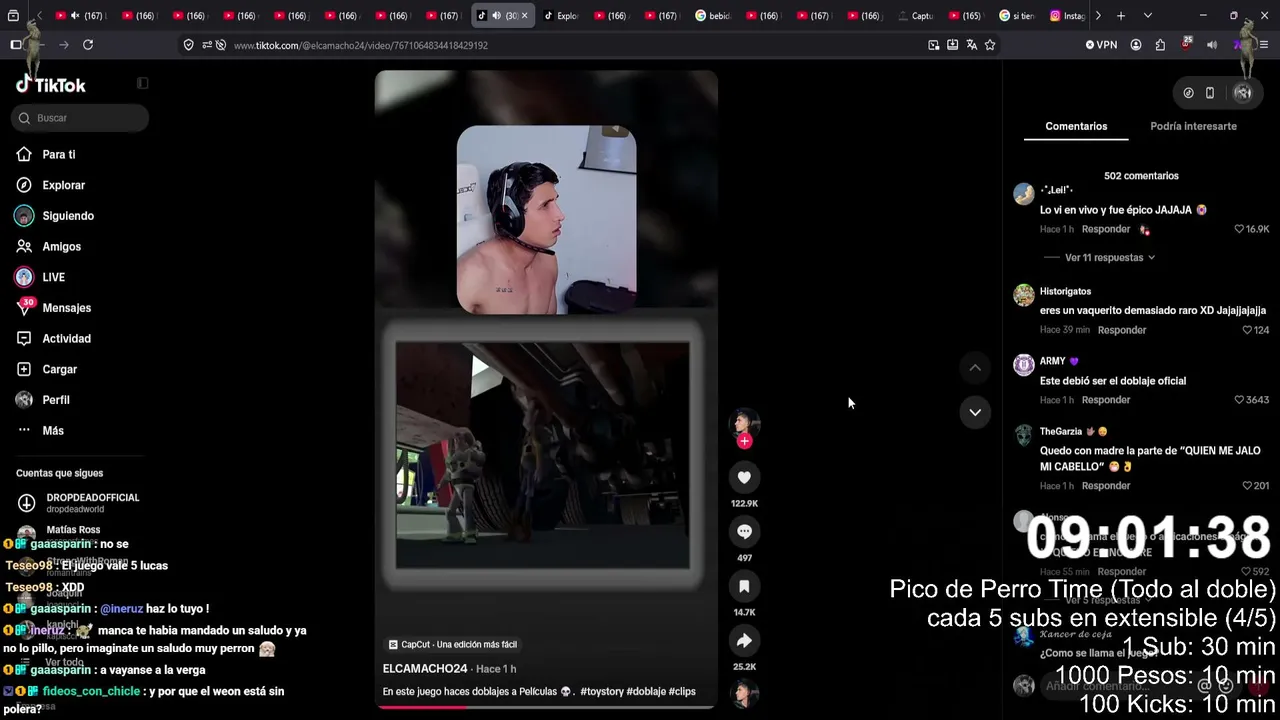Open the video comments bubble icon
Screen dimensions: 1280x720
pos(744,532)
